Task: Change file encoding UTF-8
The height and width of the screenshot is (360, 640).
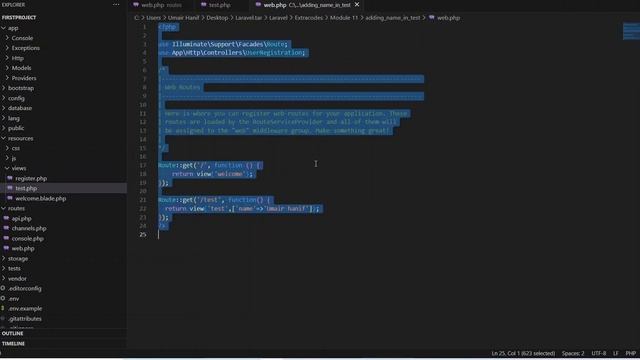Action: [x=599, y=353]
